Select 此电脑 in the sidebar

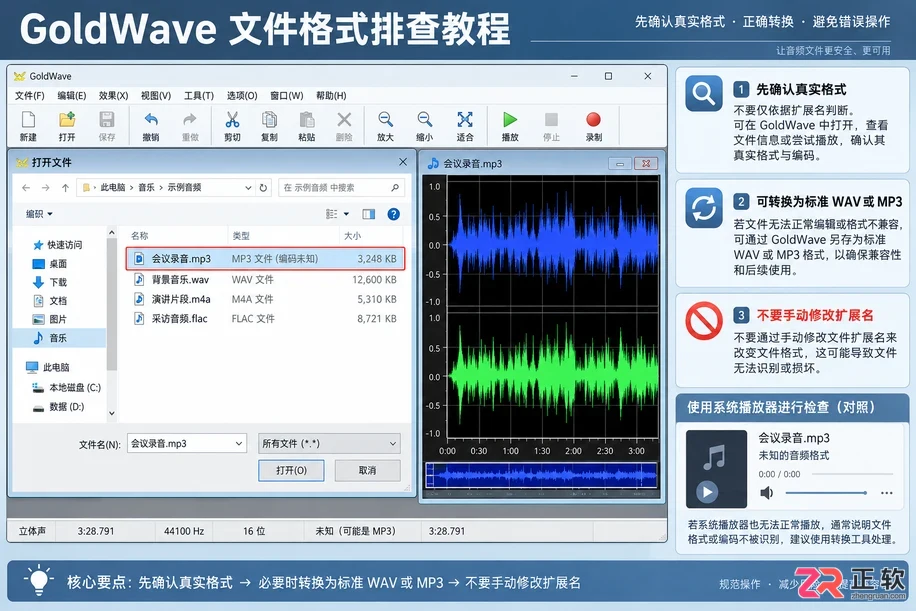pyautogui.click(x=48, y=367)
